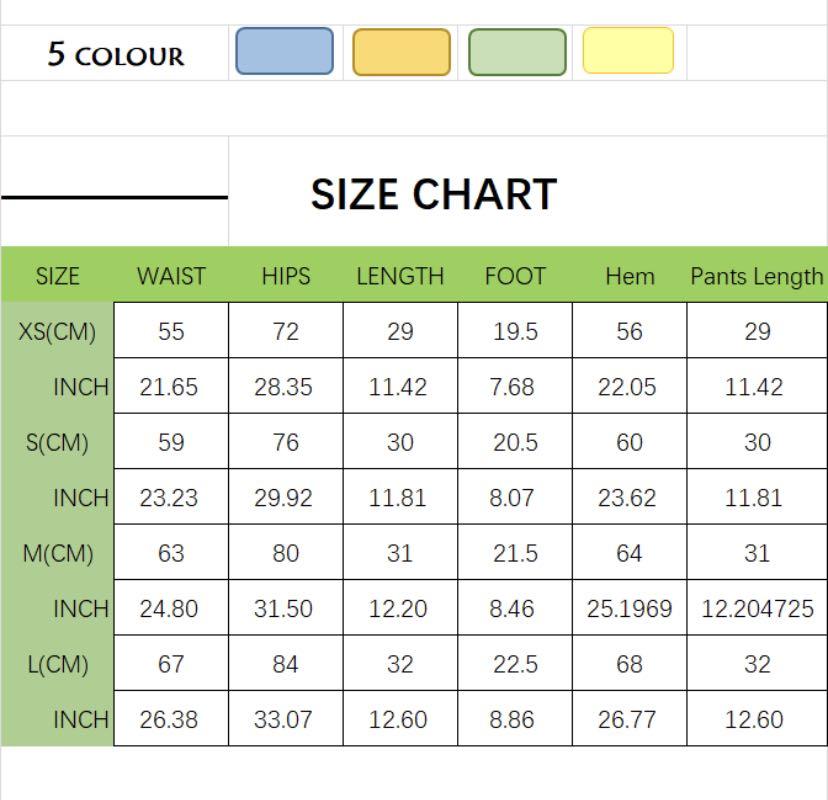Click the FOOT column header

[x=515, y=277]
